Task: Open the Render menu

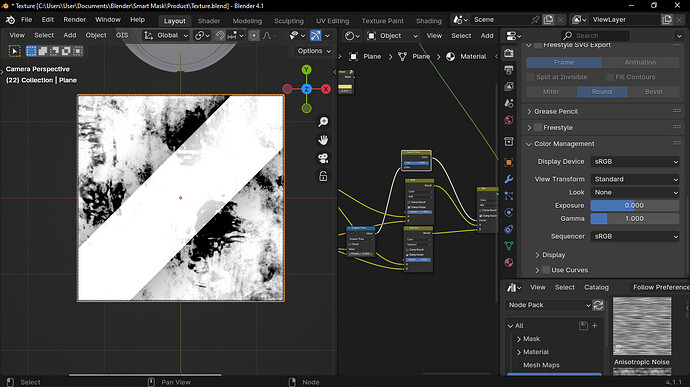Action: (x=74, y=20)
